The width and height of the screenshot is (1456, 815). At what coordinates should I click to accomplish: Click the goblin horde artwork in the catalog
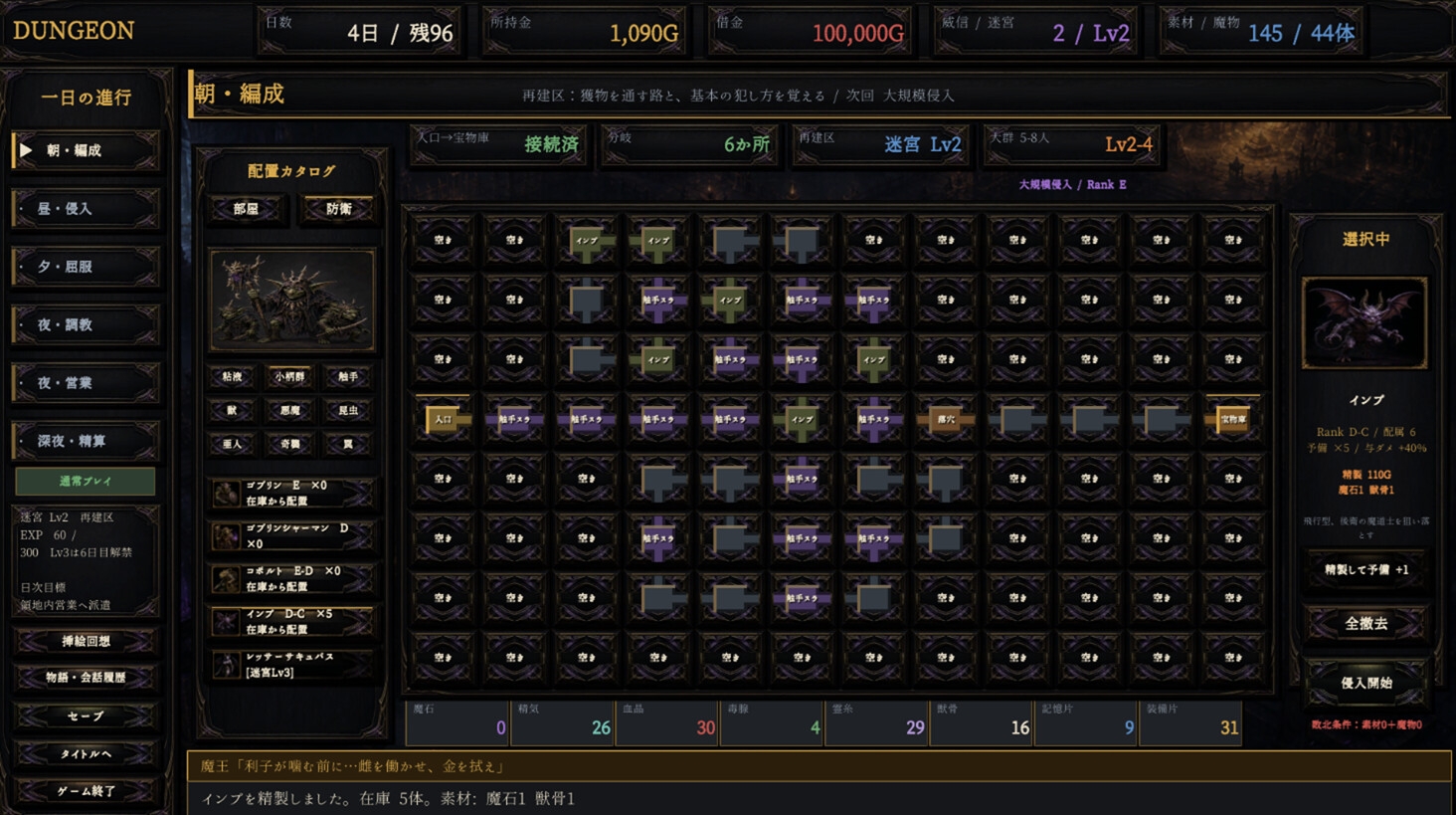click(291, 300)
